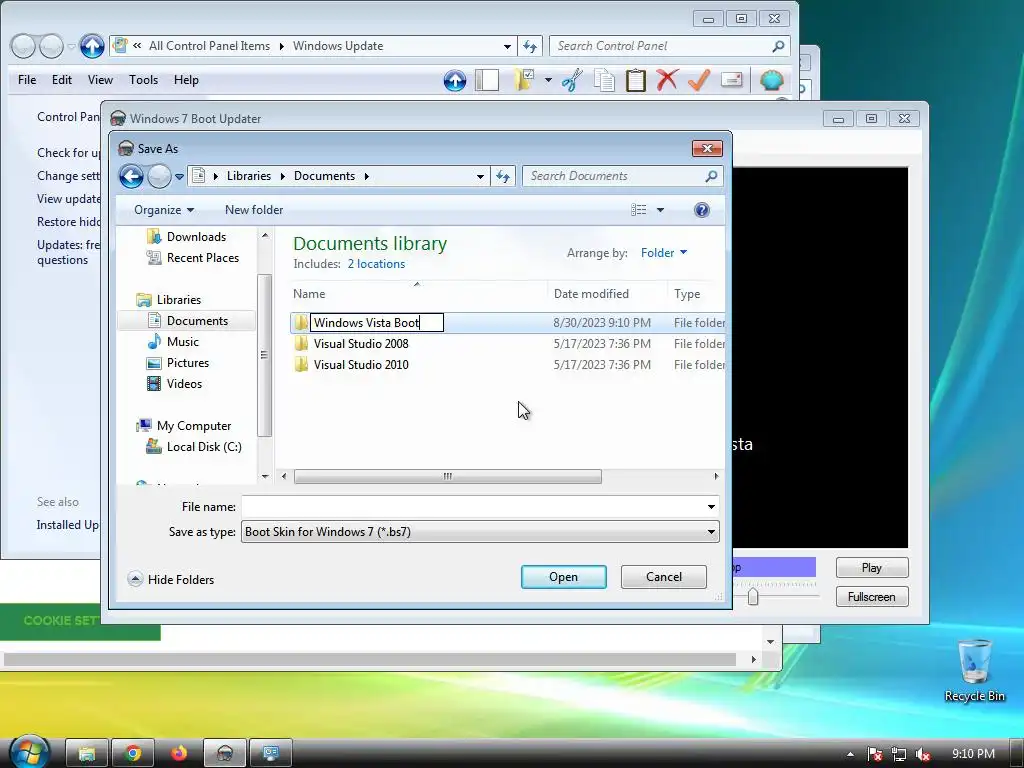Click the refresh icon beside Control Panel address bar
The width and height of the screenshot is (1024, 768).
(x=530, y=46)
